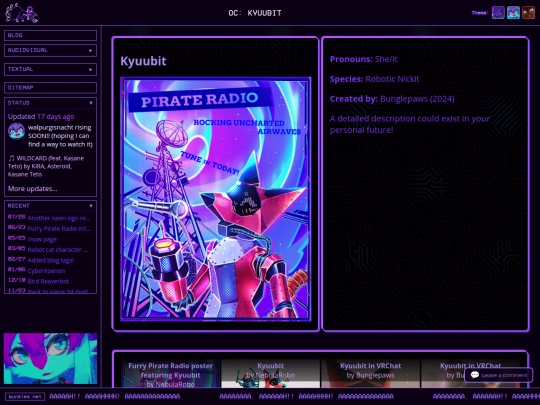Click the 'OC: KYUUBIT' page title
Viewport: 540px width, 405px height.
pyautogui.click(x=255, y=13)
